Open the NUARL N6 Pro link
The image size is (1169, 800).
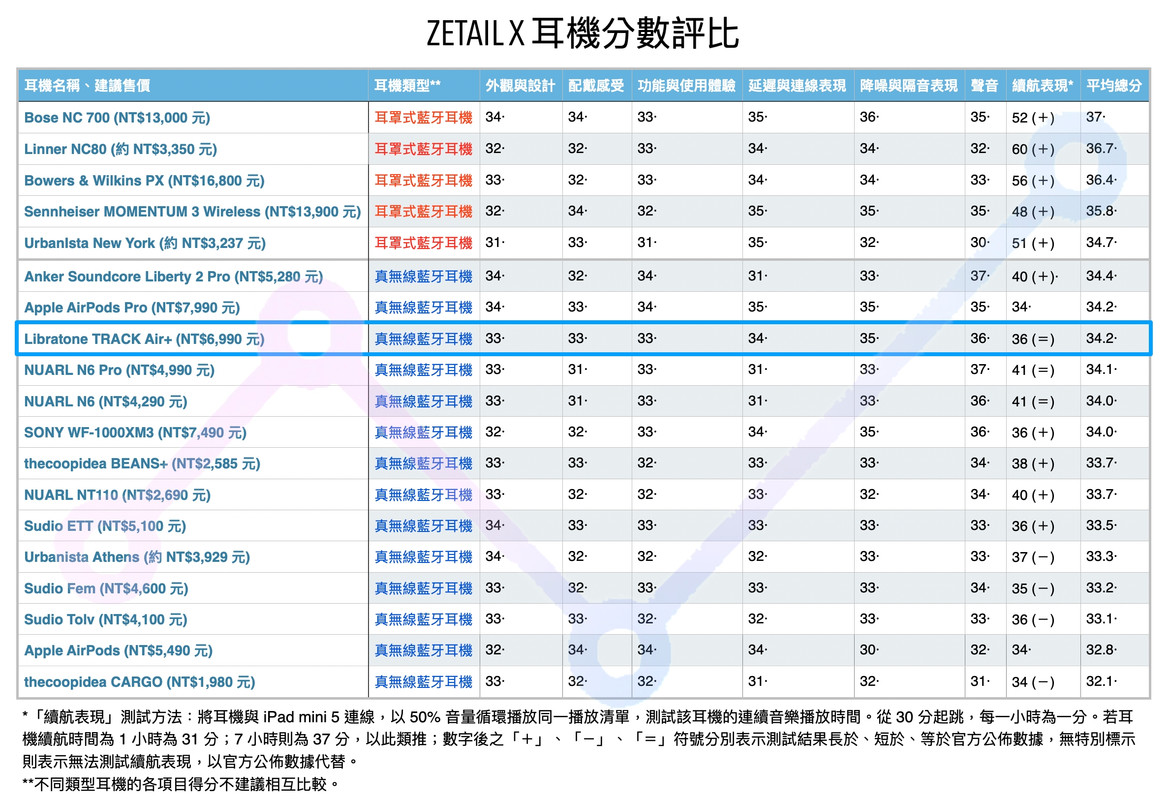click(119, 371)
